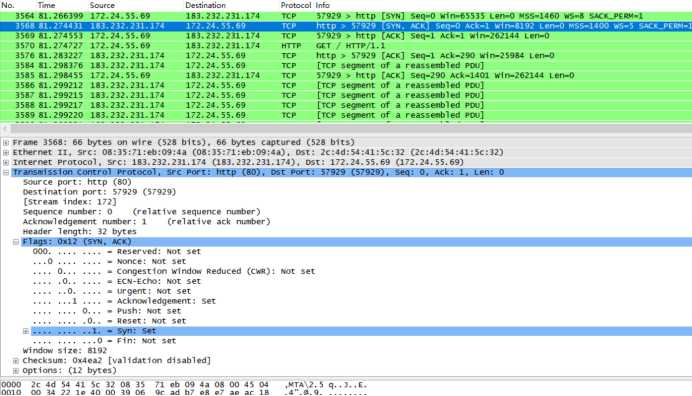Screen dimensions: 692x396
Task: Select the Destination port: 57929 field
Action: coord(99,192)
